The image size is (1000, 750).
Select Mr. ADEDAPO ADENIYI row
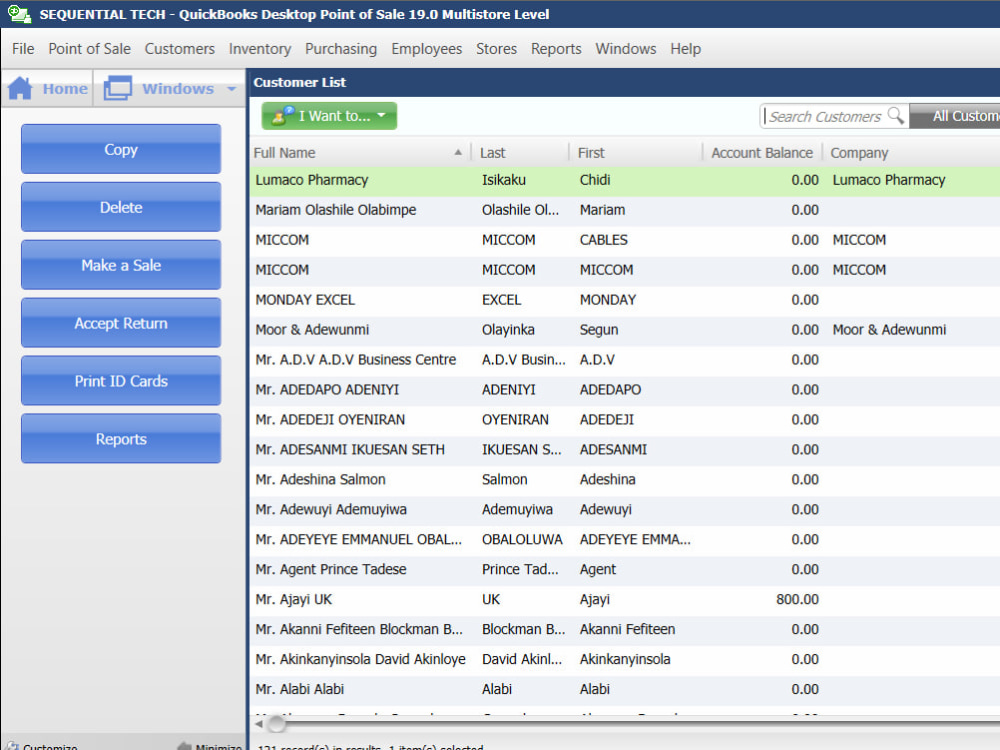point(625,390)
